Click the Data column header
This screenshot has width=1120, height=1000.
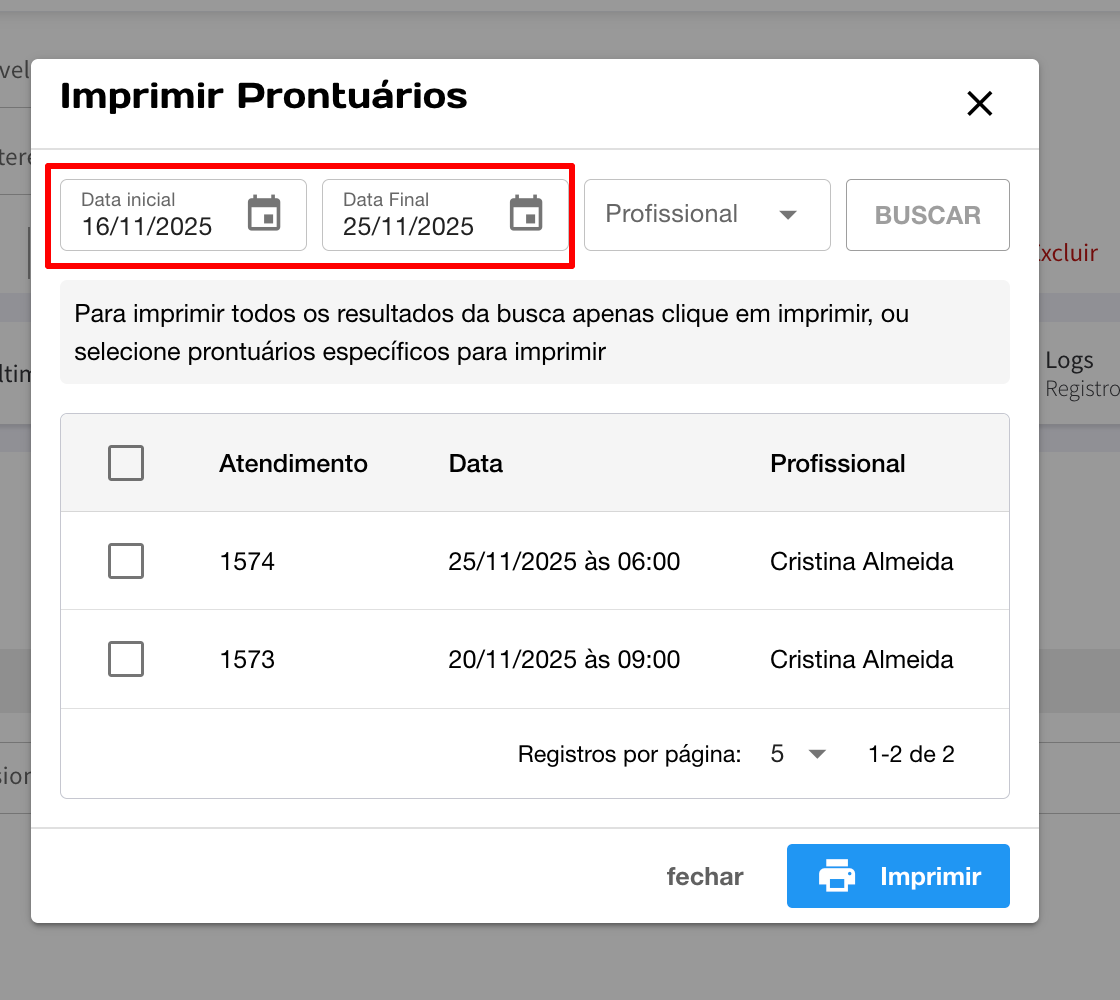[476, 464]
